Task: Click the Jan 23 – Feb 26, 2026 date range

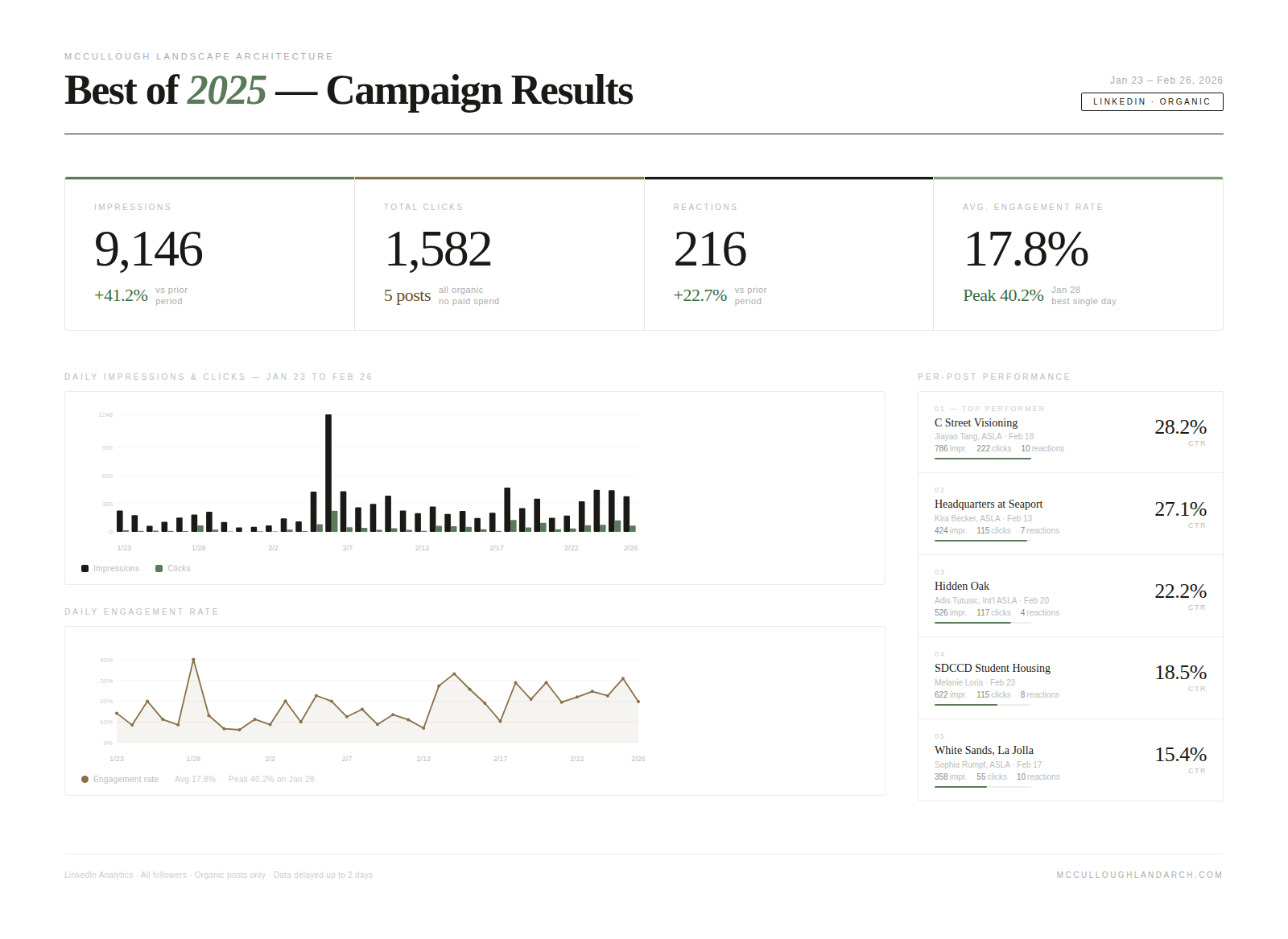Action: tap(1166, 80)
